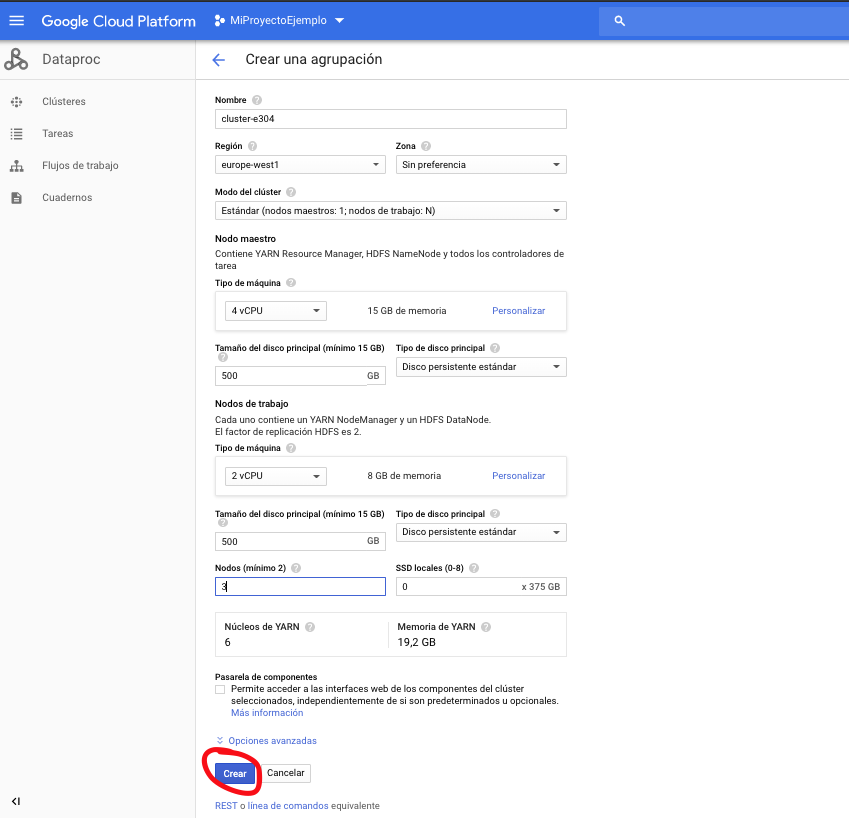Open Flujos de trabajo in the sidebar
The image size is (849, 818).
tap(80, 166)
